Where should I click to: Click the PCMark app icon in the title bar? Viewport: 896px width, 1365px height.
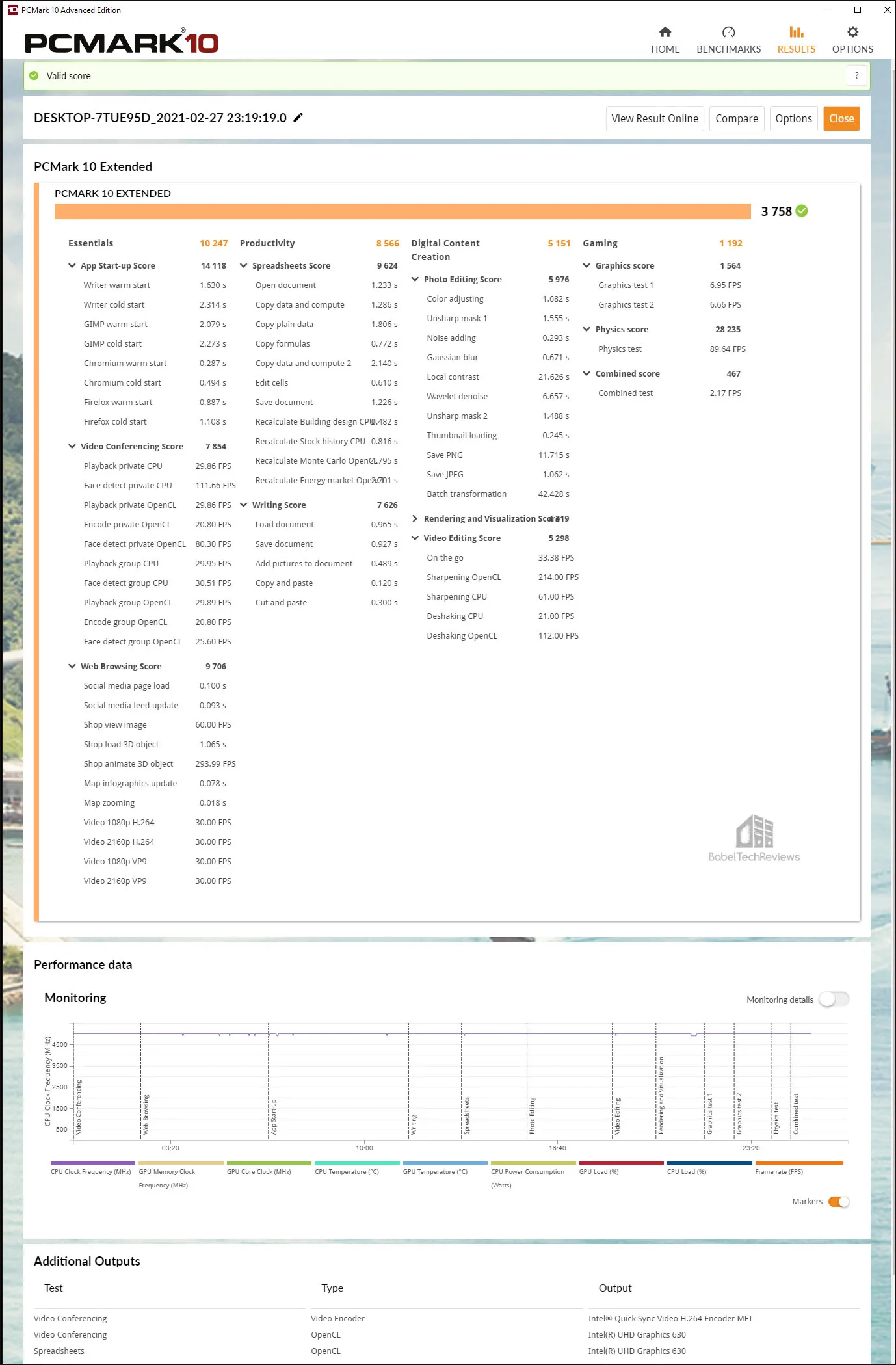[x=12, y=10]
